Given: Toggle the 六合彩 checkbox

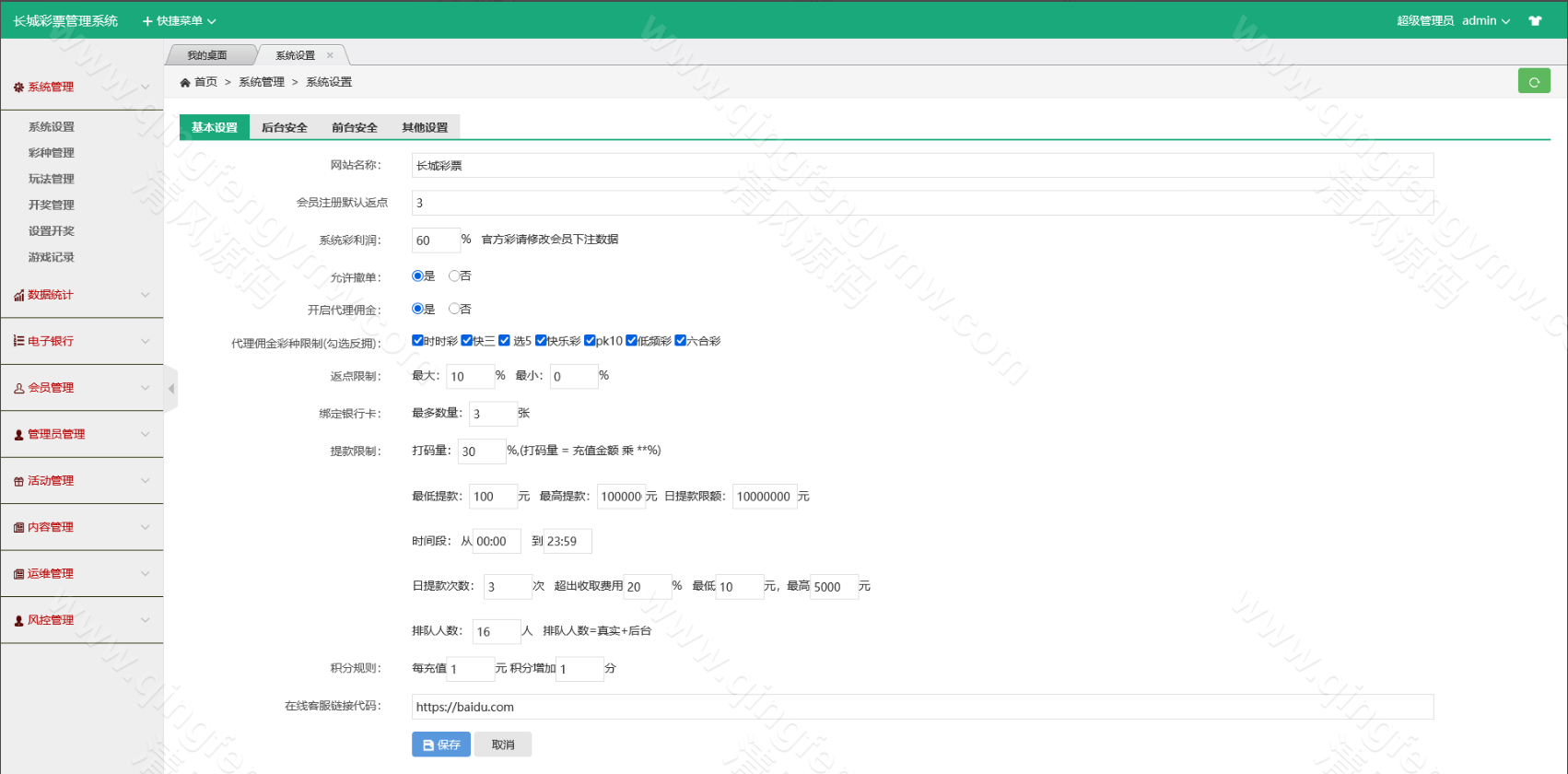Looking at the screenshot, I should tap(680, 340).
